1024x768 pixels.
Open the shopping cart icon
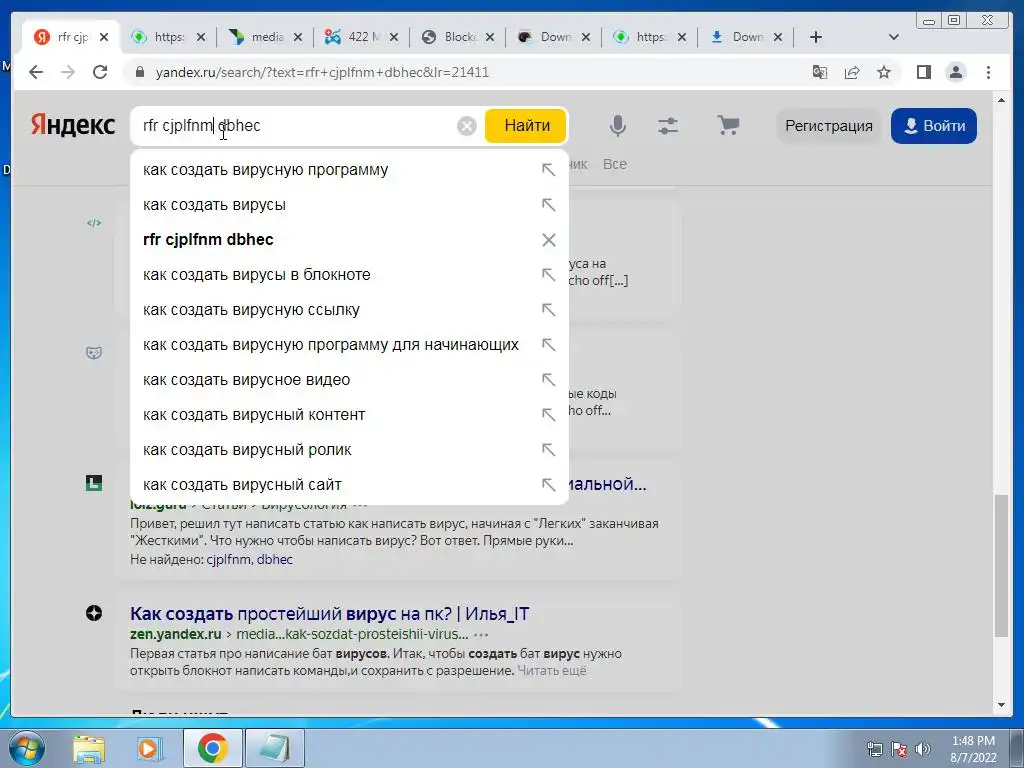point(728,125)
